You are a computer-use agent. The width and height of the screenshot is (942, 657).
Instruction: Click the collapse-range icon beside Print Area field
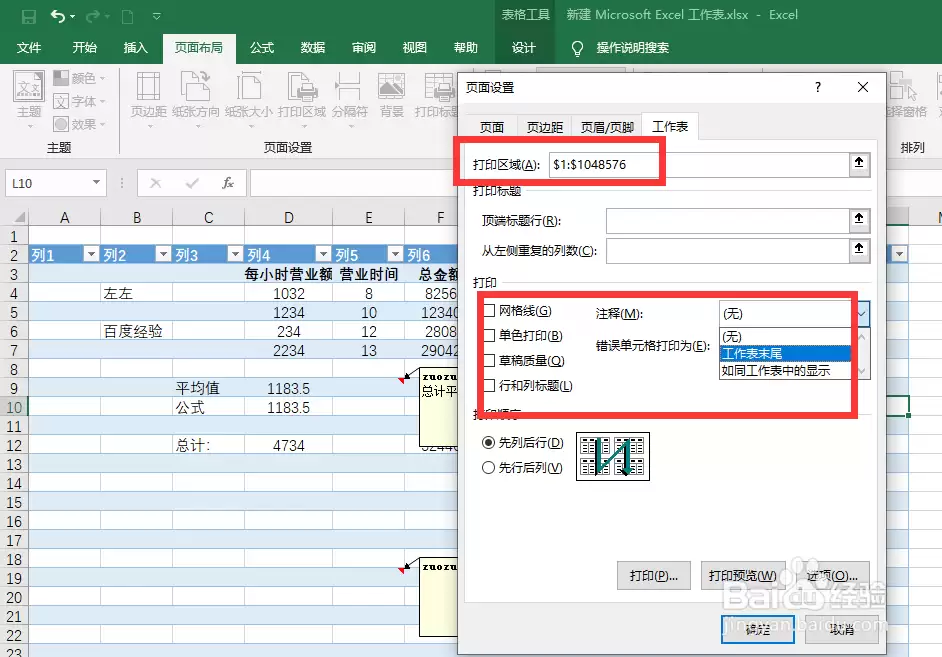pos(859,163)
